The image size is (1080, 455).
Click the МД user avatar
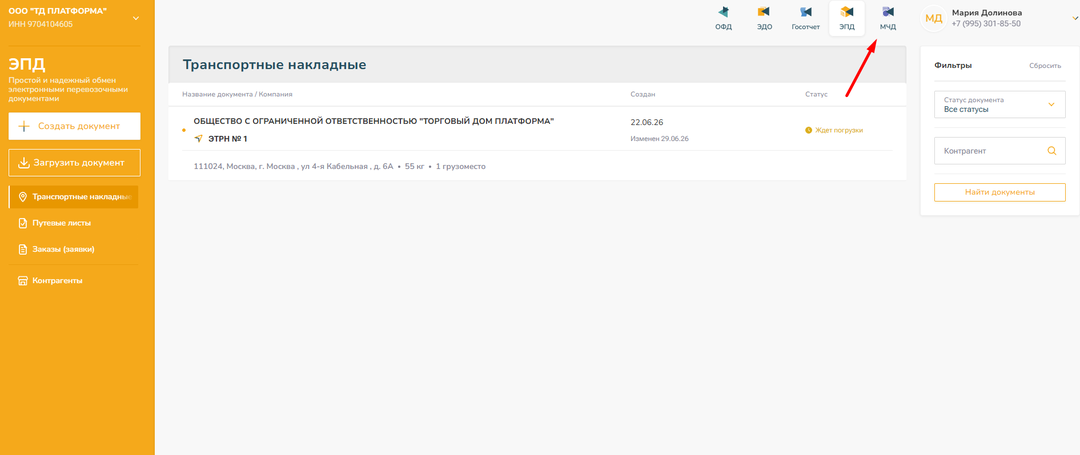[x=933, y=18]
